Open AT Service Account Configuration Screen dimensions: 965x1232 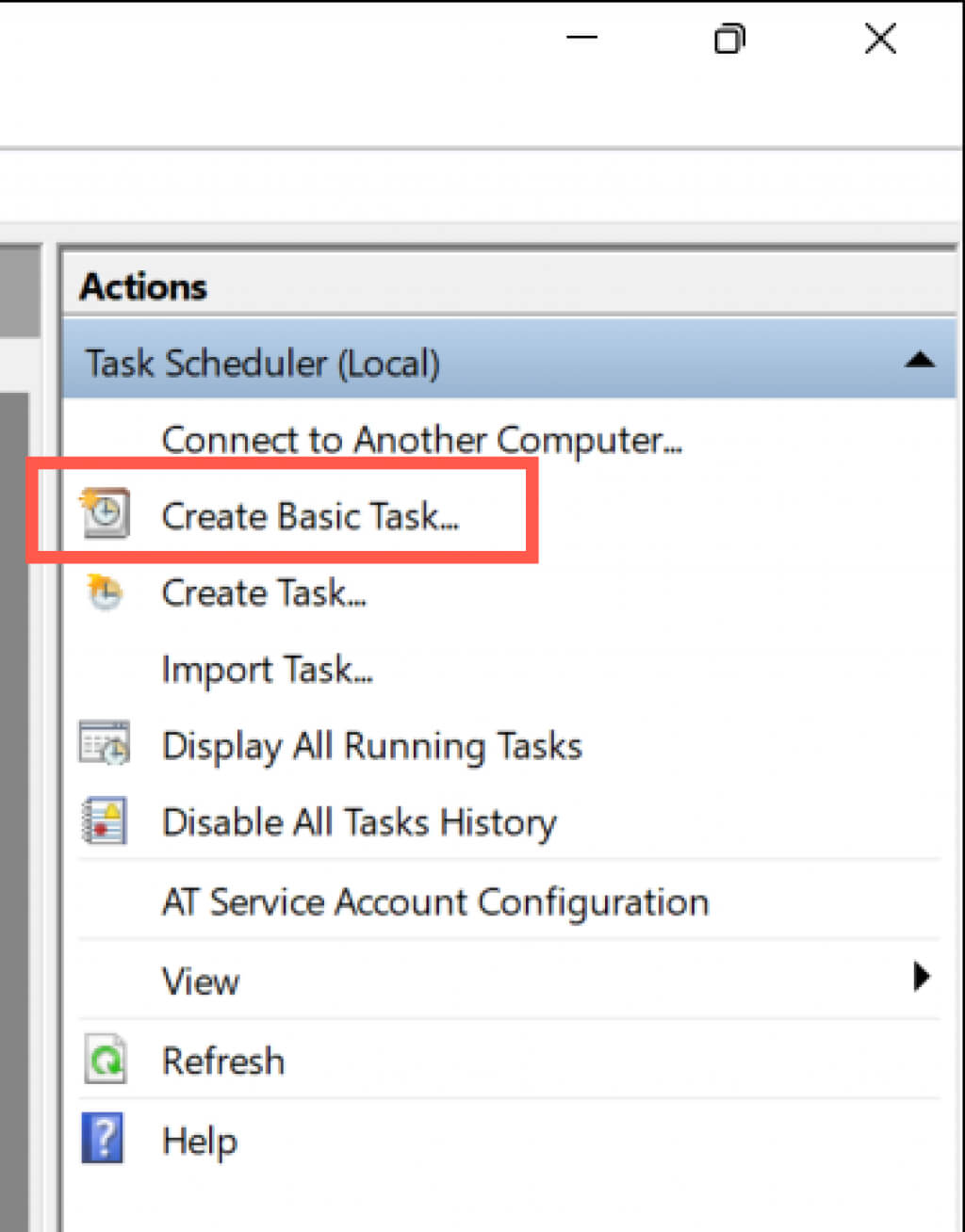[x=435, y=902]
